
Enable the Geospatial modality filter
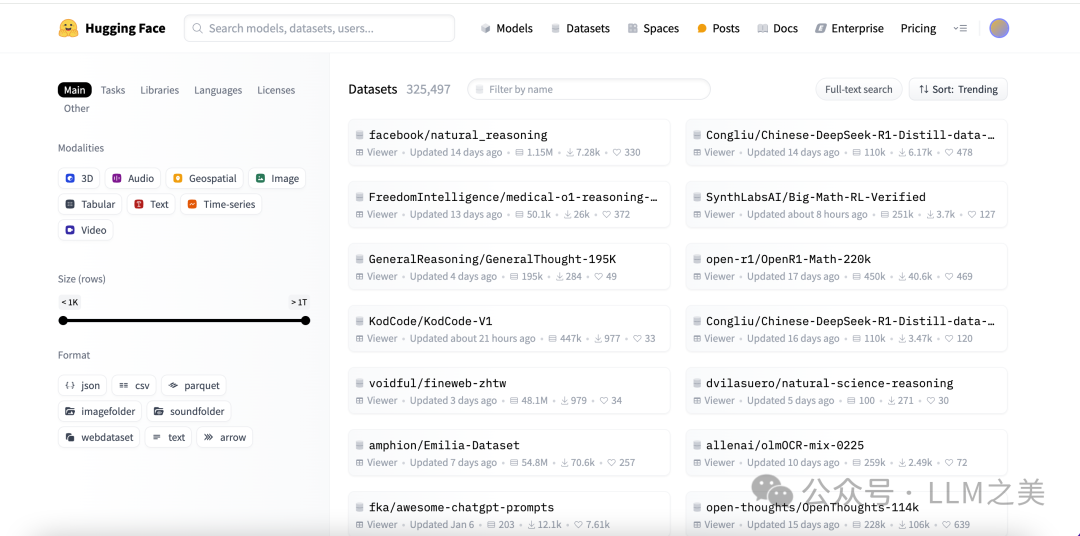coord(205,178)
